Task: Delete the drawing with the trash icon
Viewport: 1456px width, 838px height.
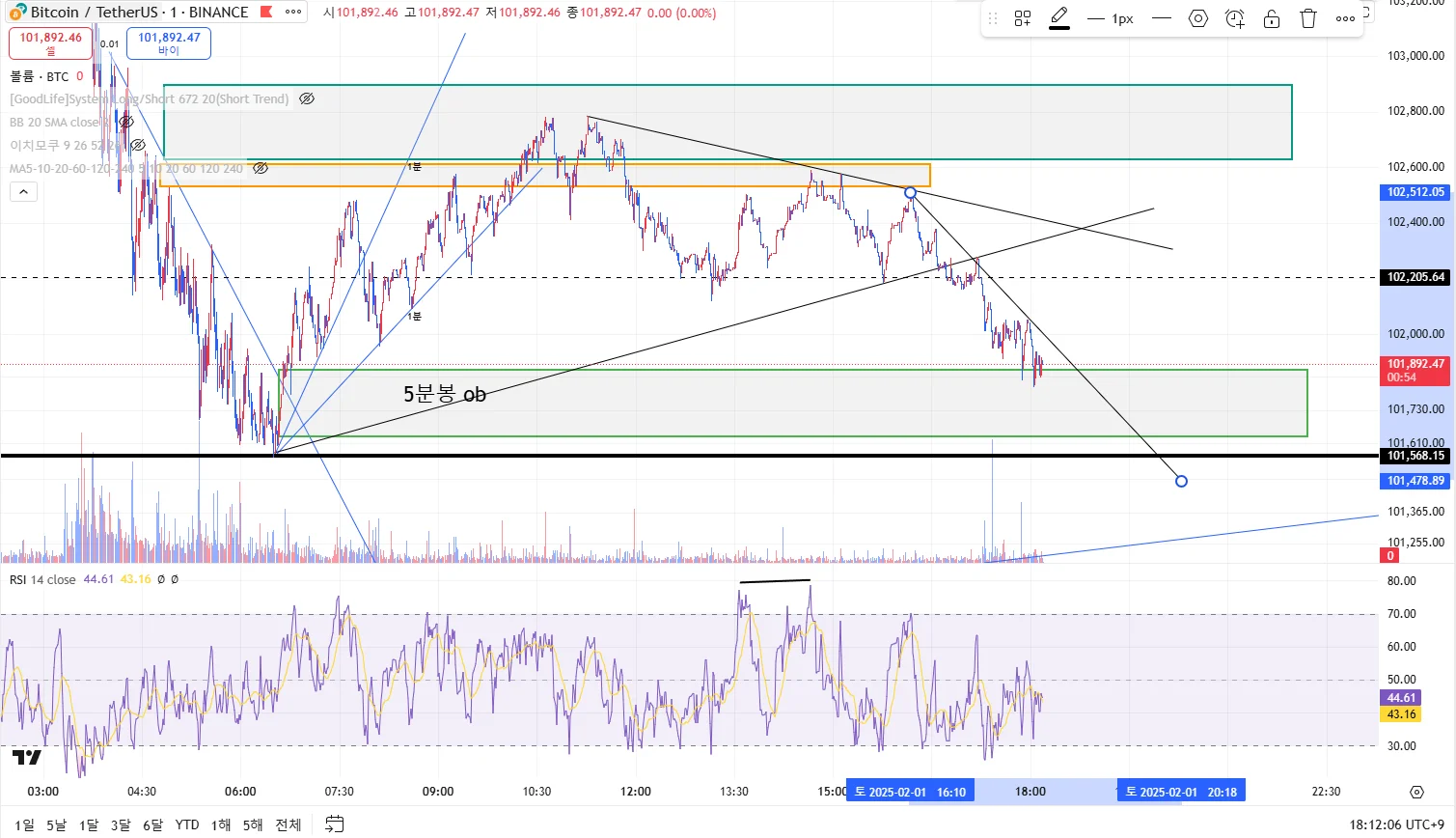Action: [x=1308, y=18]
